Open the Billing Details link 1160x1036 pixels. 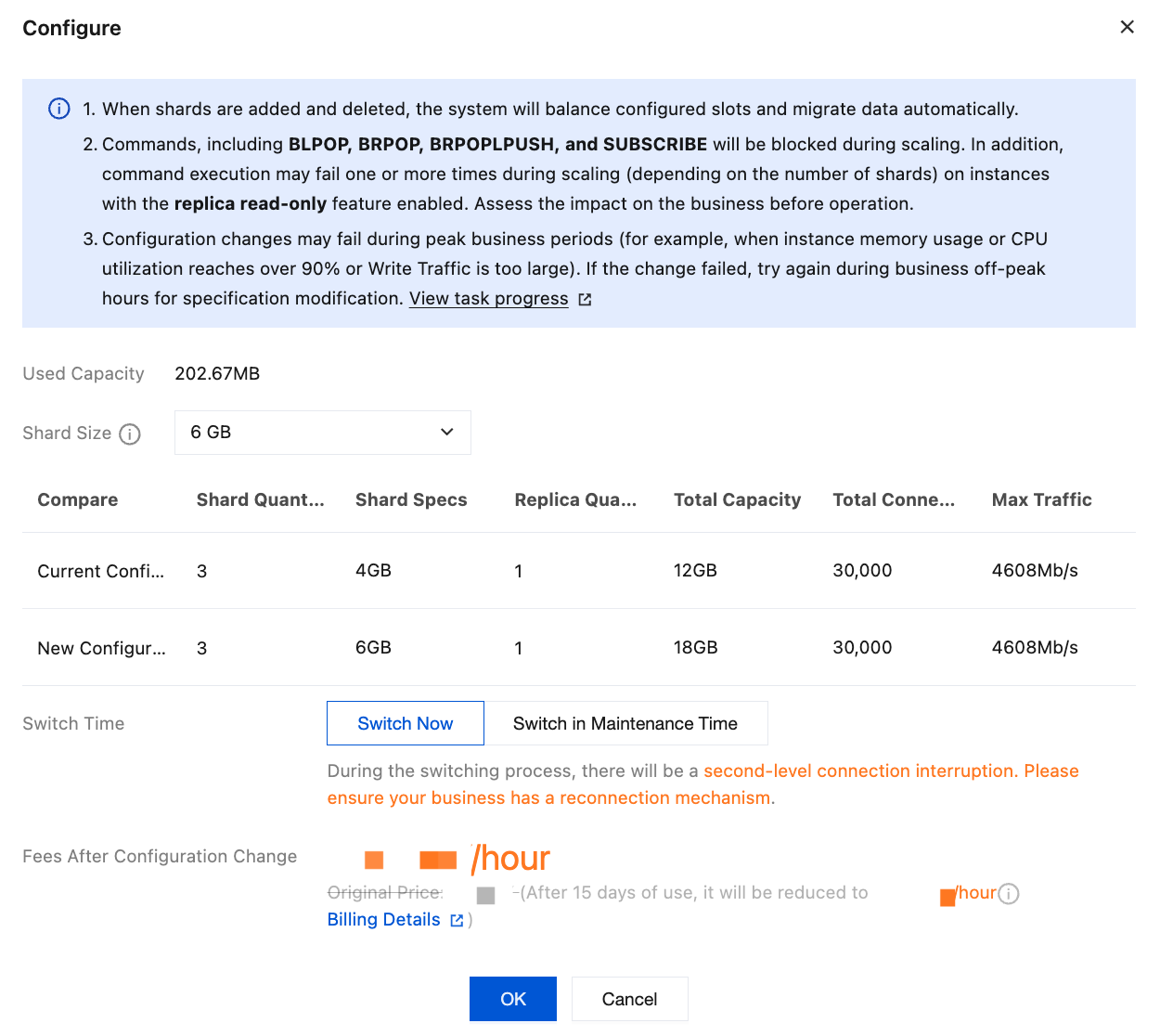(383, 919)
